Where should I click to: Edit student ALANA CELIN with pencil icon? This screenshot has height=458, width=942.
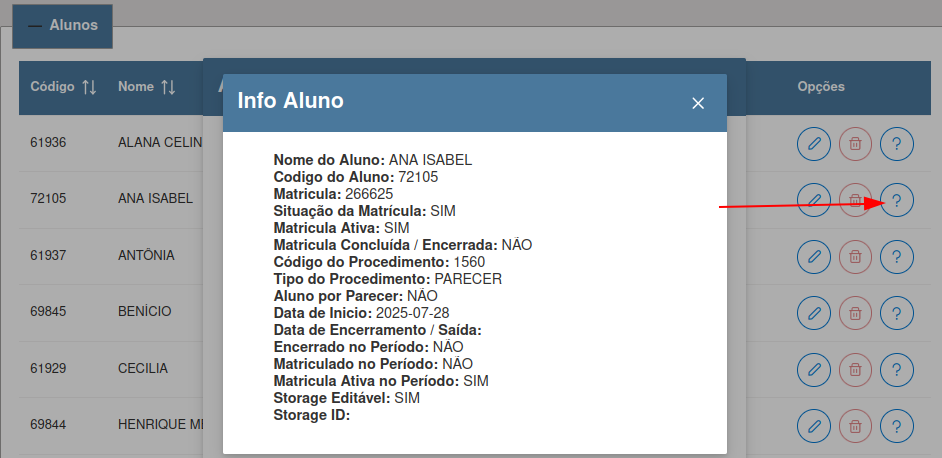[x=814, y=144]
